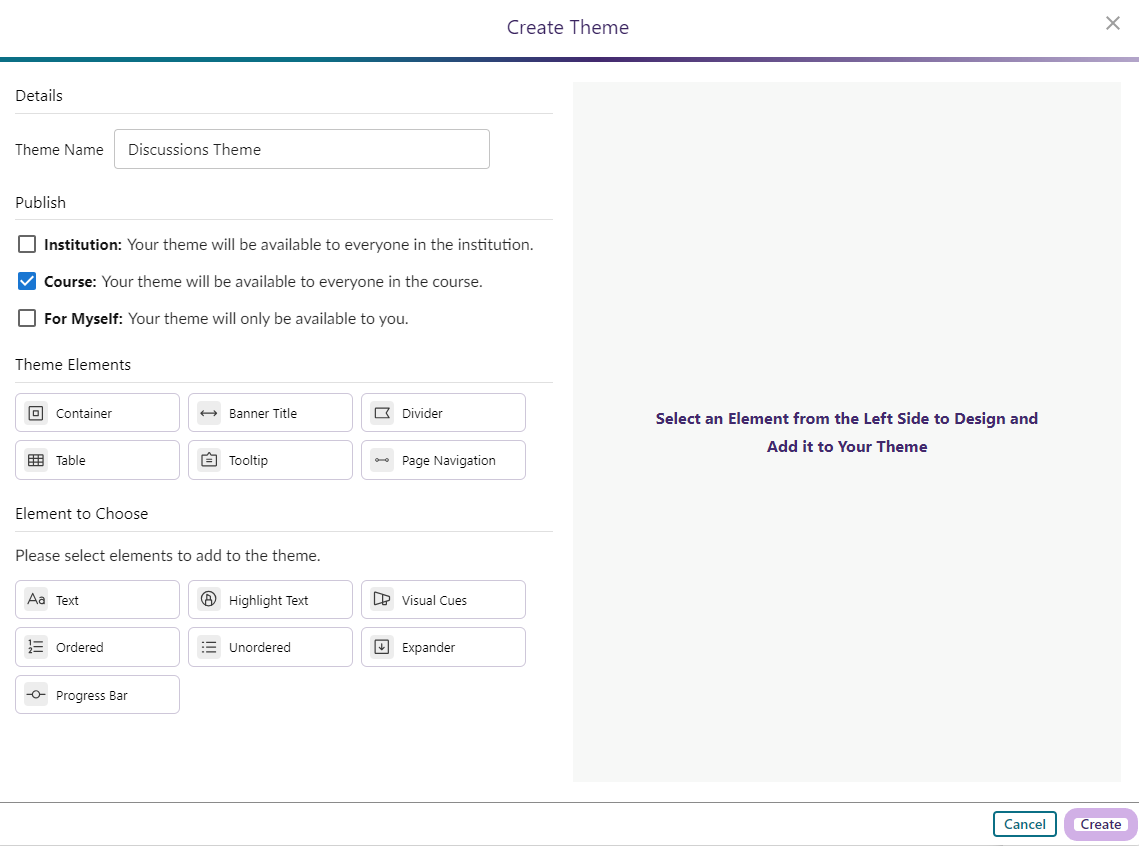1139x846 pixels.
Task: Add the Unordered list element
Action: click(270, 647)
